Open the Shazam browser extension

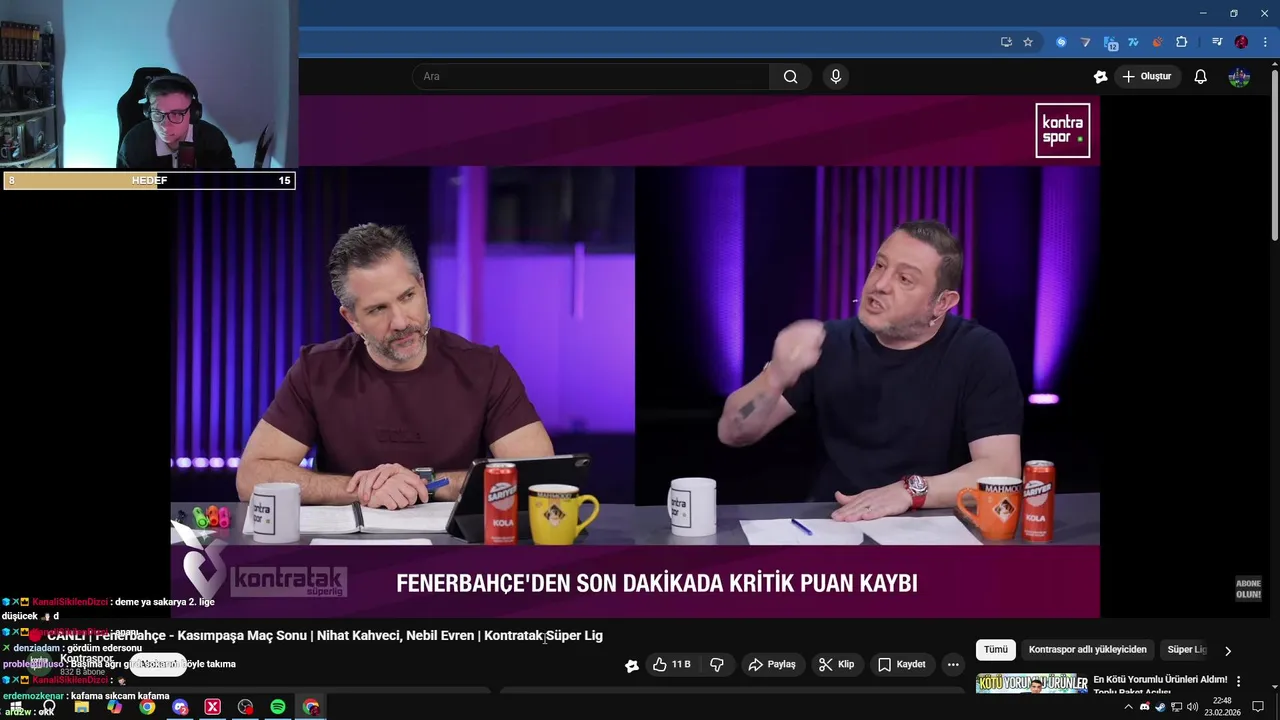1061,42
